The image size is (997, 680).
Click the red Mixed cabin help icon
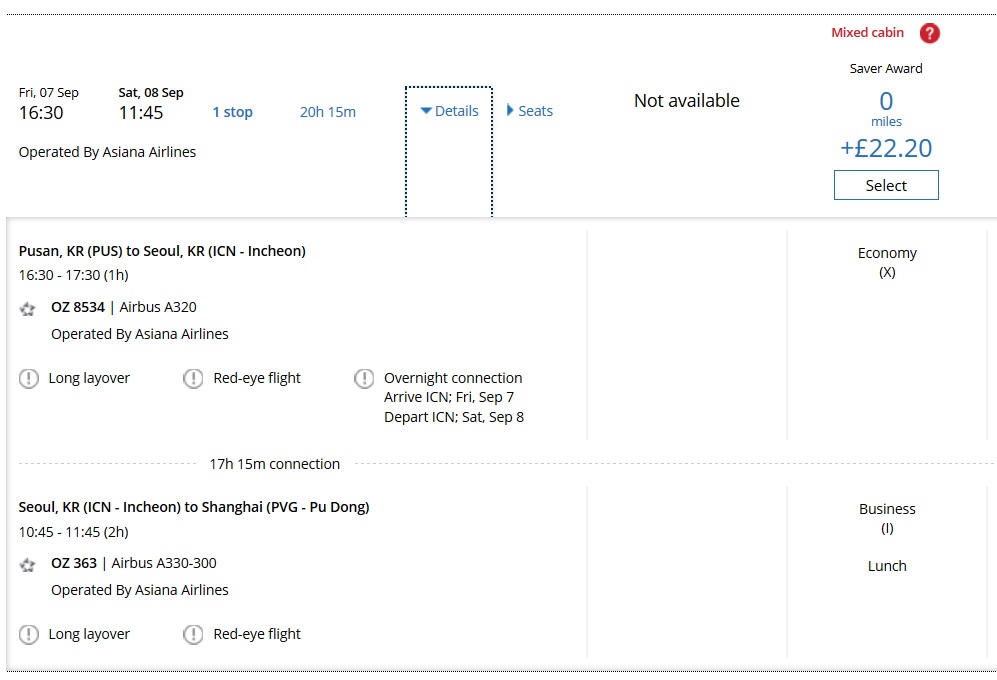point(930,33)
